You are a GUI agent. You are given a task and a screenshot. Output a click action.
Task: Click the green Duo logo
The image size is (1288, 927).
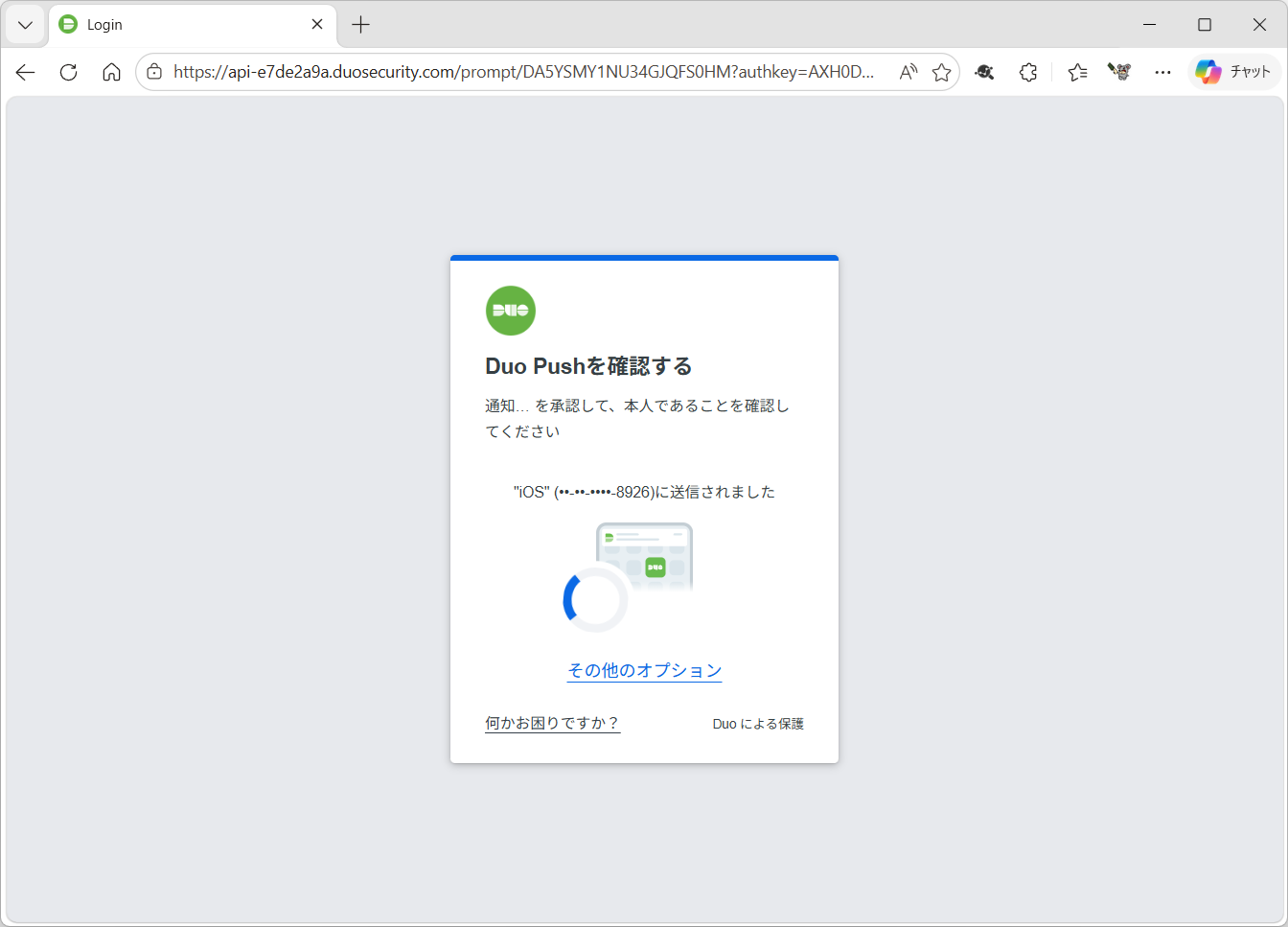[511, 311]
